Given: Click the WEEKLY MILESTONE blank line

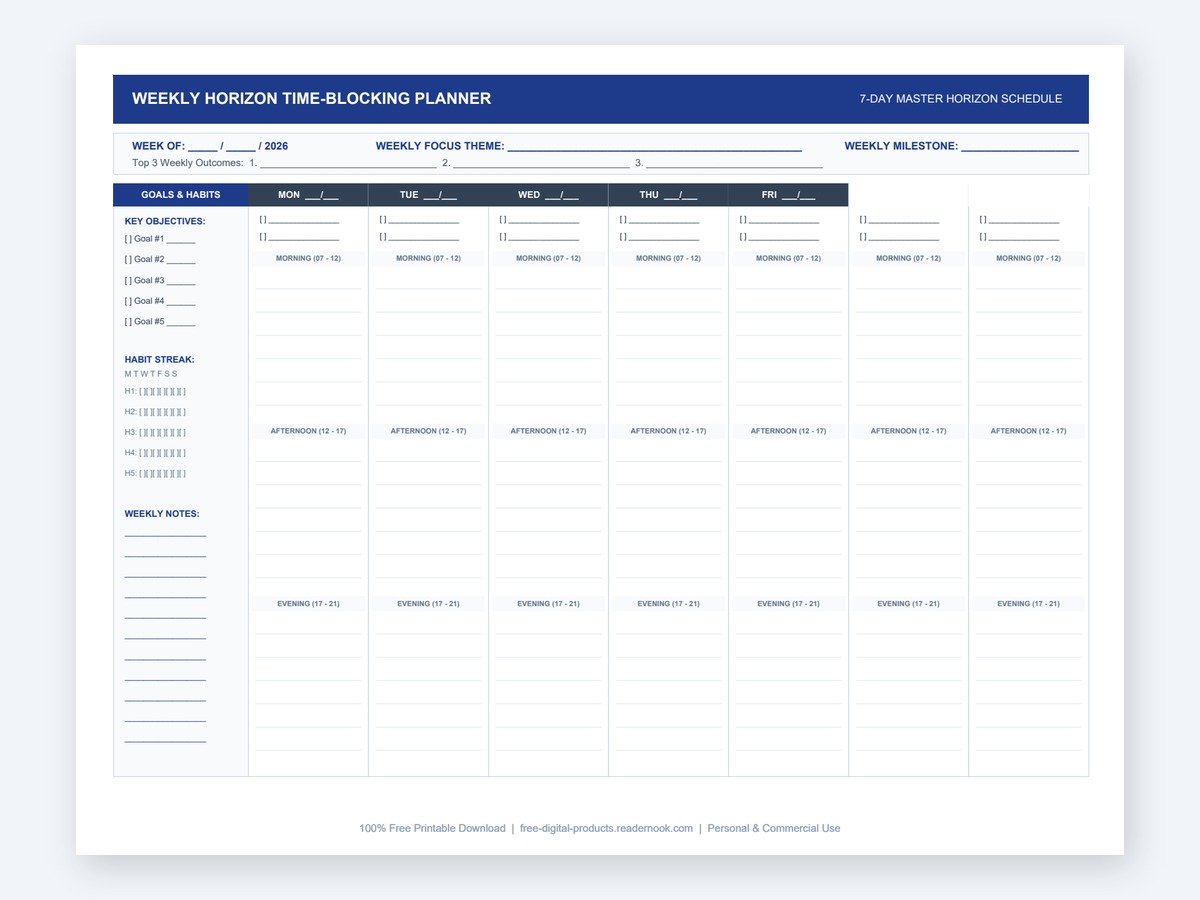Looking at the screenshot, I should [x=1020, y=147].
